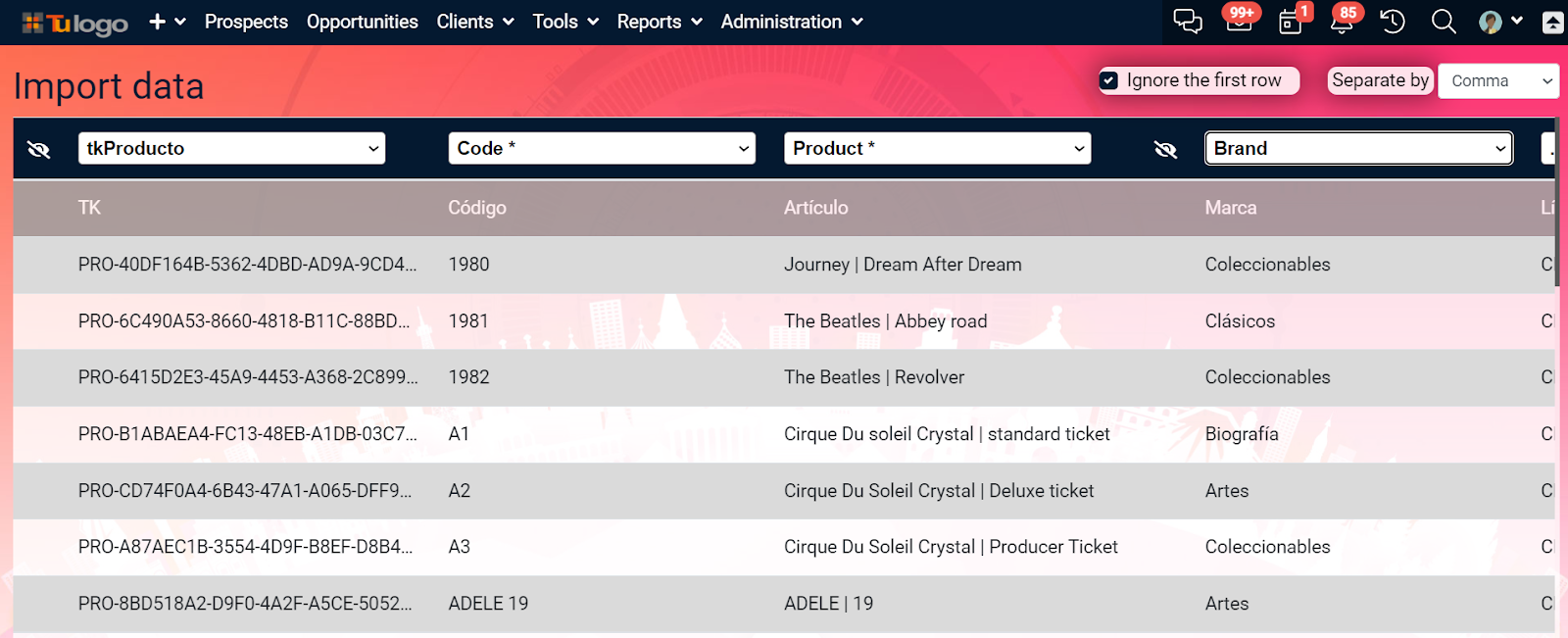Click the Separate by label

coord(1381,80)
